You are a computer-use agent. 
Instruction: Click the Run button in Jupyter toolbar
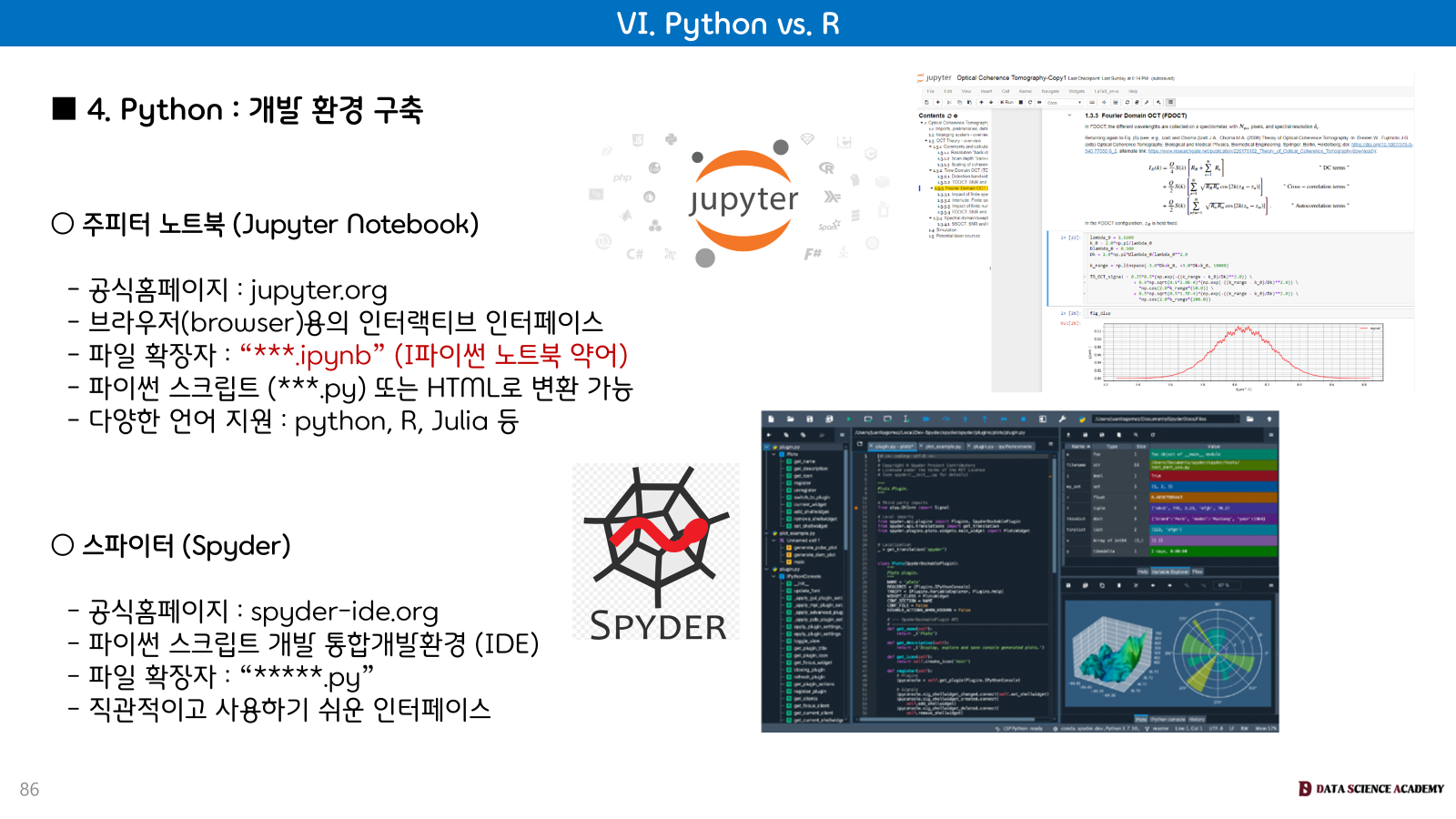1006,102
